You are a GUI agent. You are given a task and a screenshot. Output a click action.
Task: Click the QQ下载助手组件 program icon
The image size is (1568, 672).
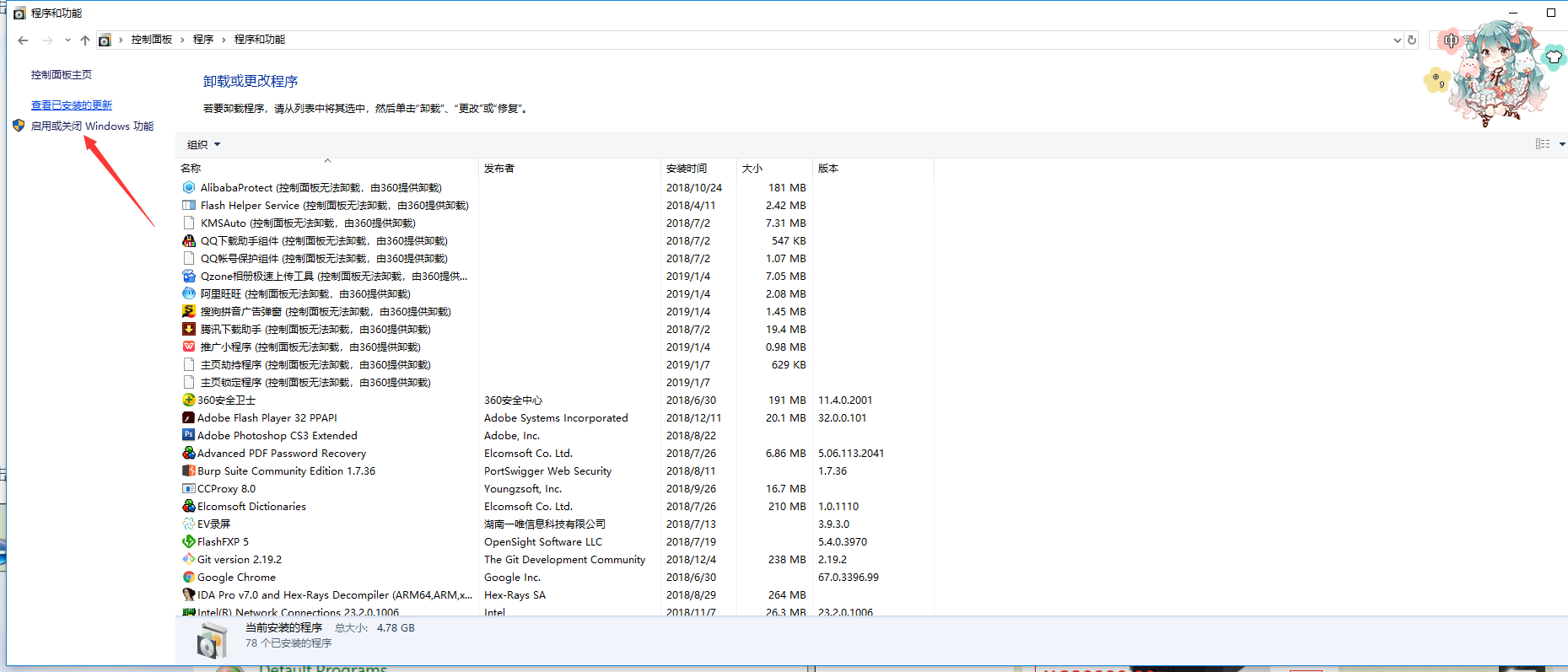click(x=189, y=240)
